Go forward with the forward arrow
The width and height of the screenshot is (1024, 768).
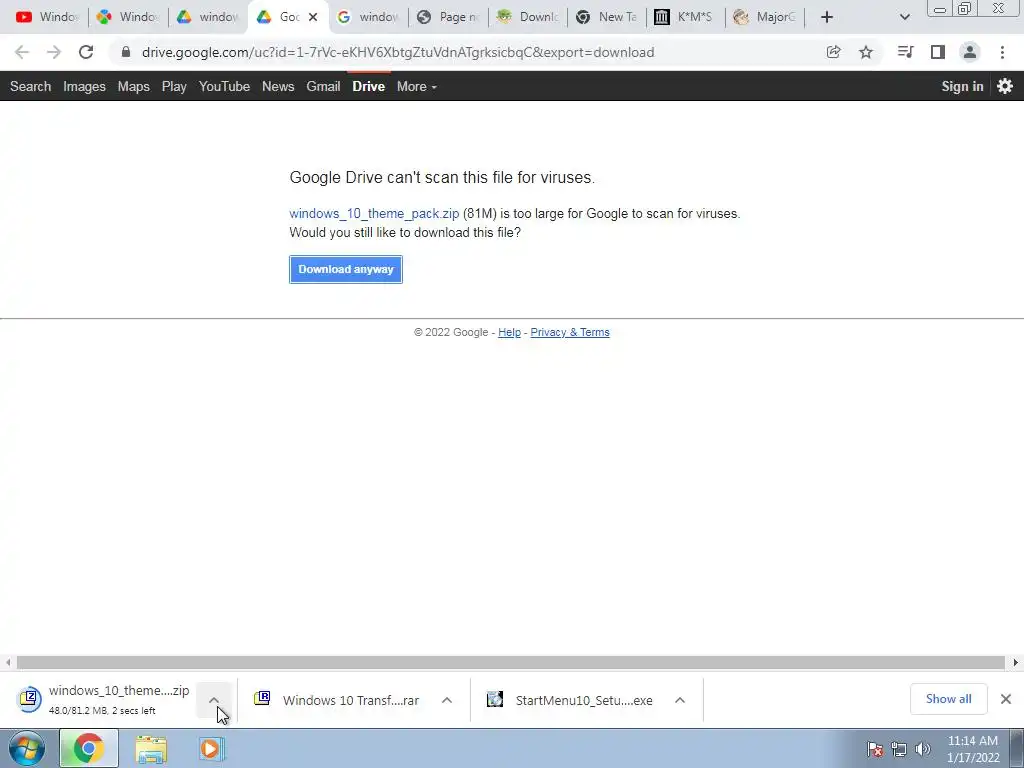(54, 52)
